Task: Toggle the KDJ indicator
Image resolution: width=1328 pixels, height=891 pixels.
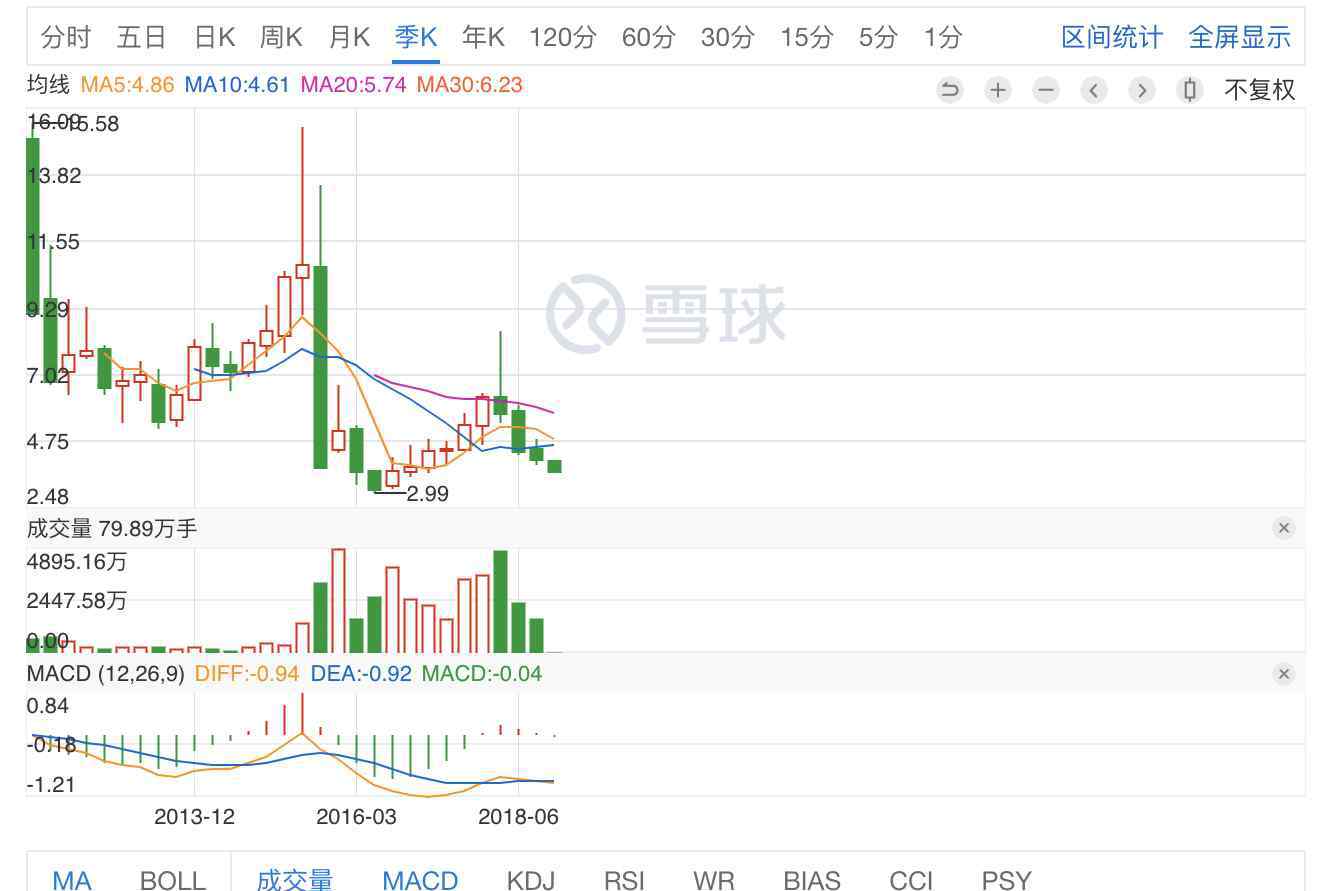Action: [x=530, y=879]
